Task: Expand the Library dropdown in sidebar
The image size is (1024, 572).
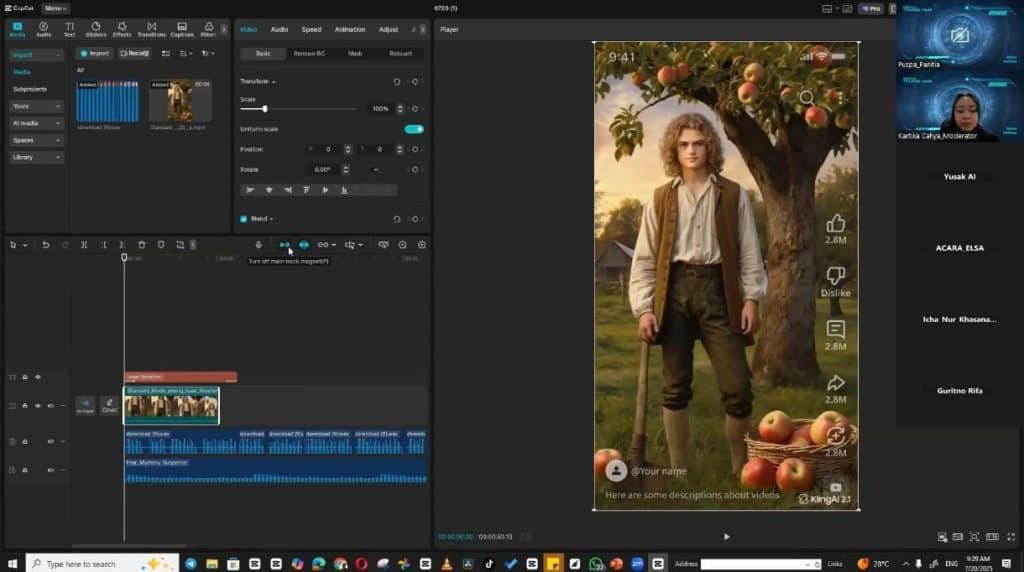Action: coord(37,157)
